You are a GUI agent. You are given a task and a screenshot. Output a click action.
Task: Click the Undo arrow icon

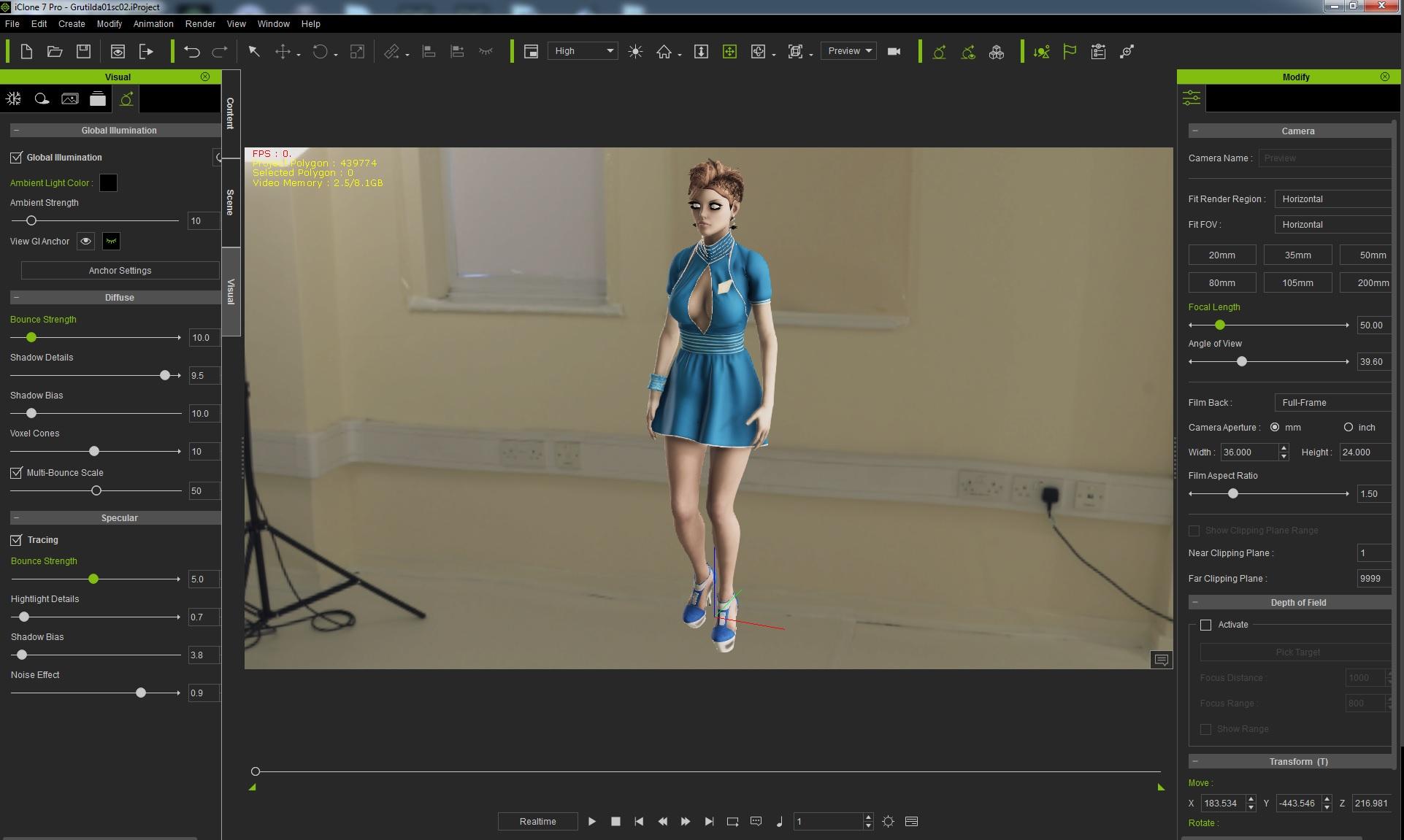coord(191,51)
